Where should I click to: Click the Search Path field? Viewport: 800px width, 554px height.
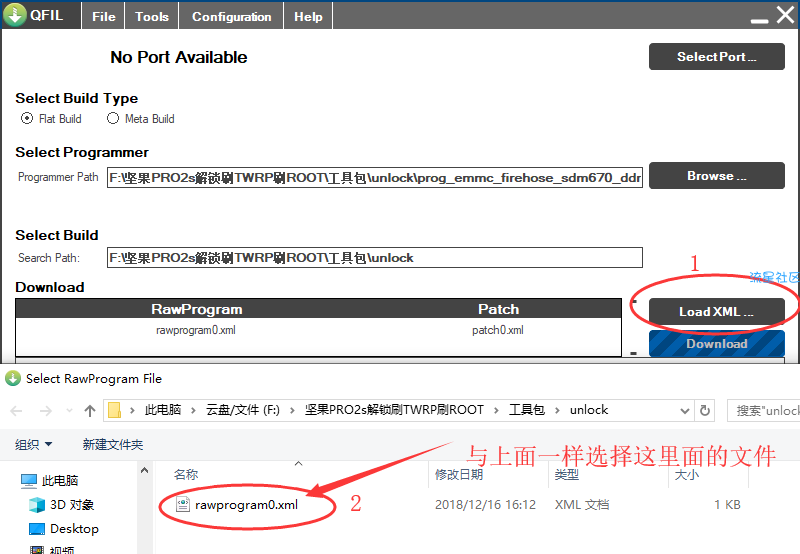[x=374, y=258]
